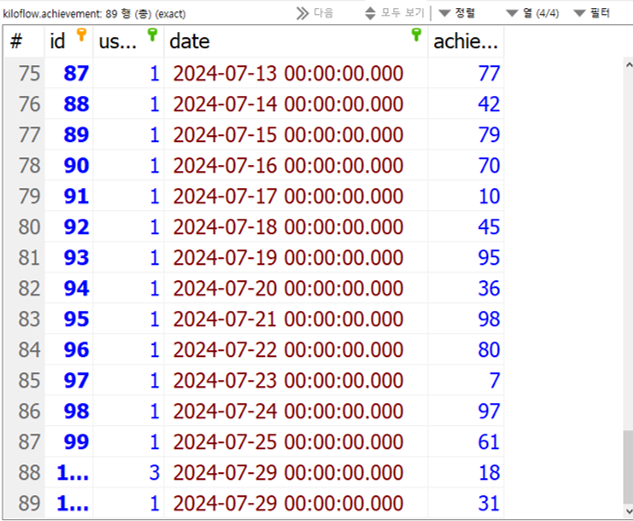Select user value 3 in row 88
633x521 pixels.
tap(128, 472)
